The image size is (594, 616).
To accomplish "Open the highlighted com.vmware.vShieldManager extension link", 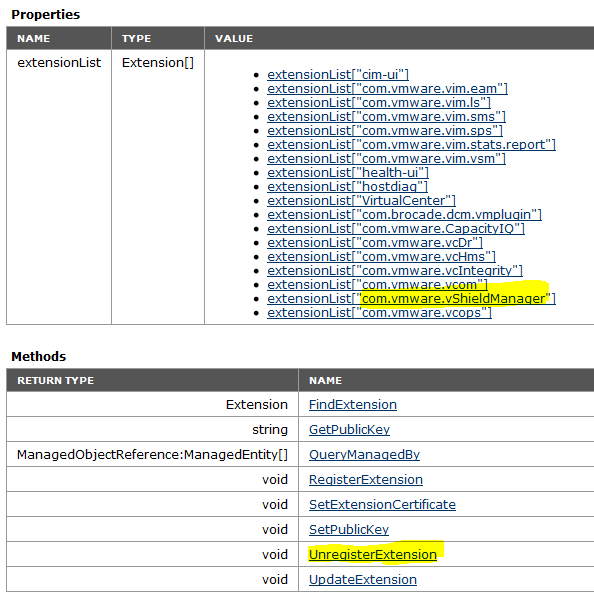I will click(x=411, y=299).
